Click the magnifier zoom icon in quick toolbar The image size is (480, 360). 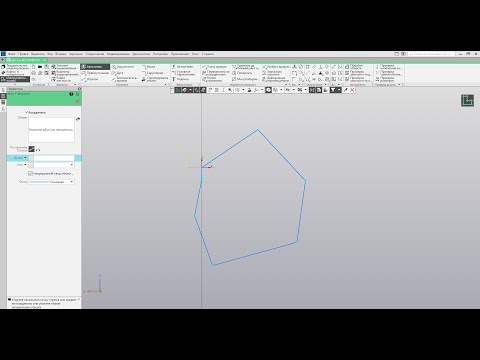tap(237, 90)
